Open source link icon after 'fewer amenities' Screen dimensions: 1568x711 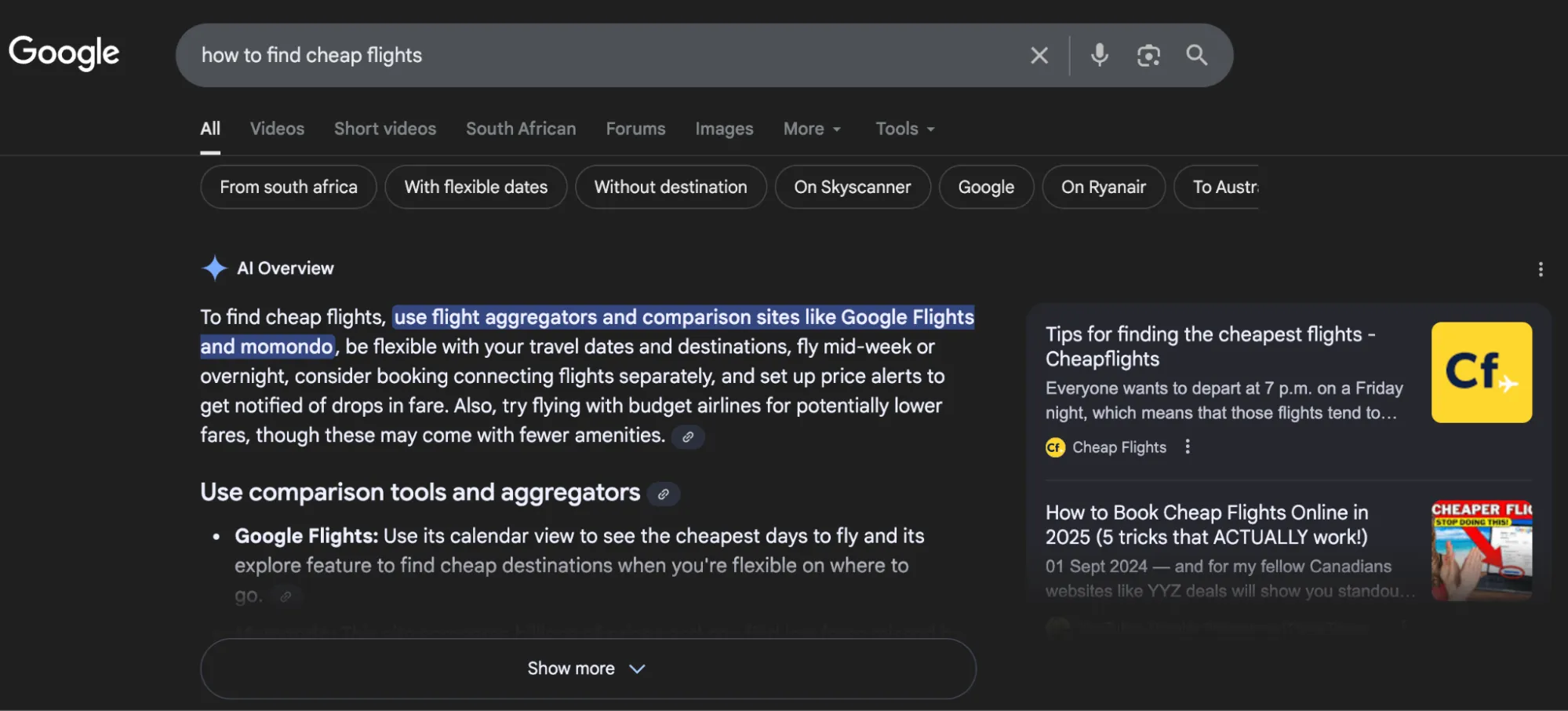(x=688, y=437)
